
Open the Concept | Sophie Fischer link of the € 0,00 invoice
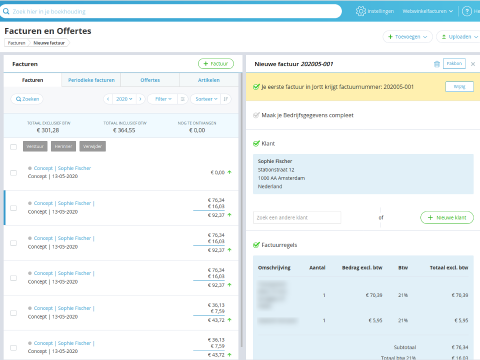pos(62,168)
